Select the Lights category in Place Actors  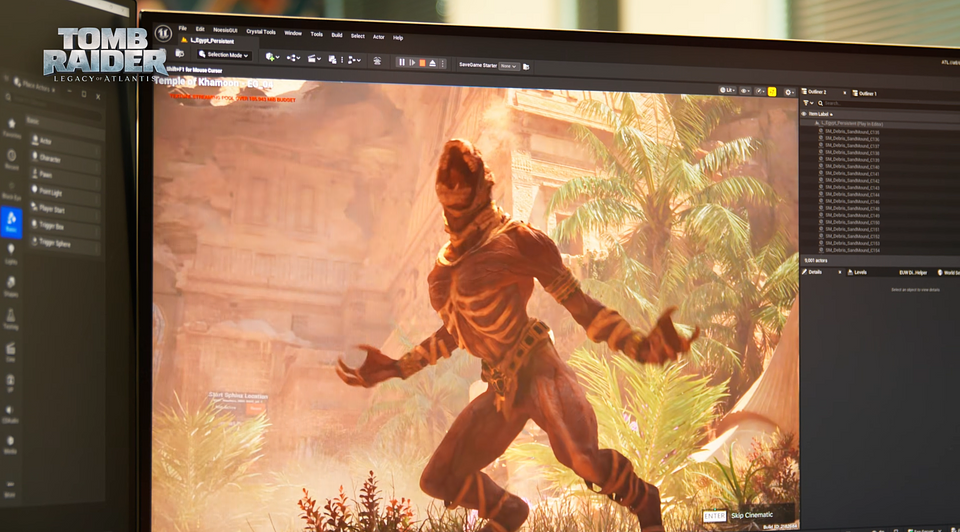coord(11,253)
